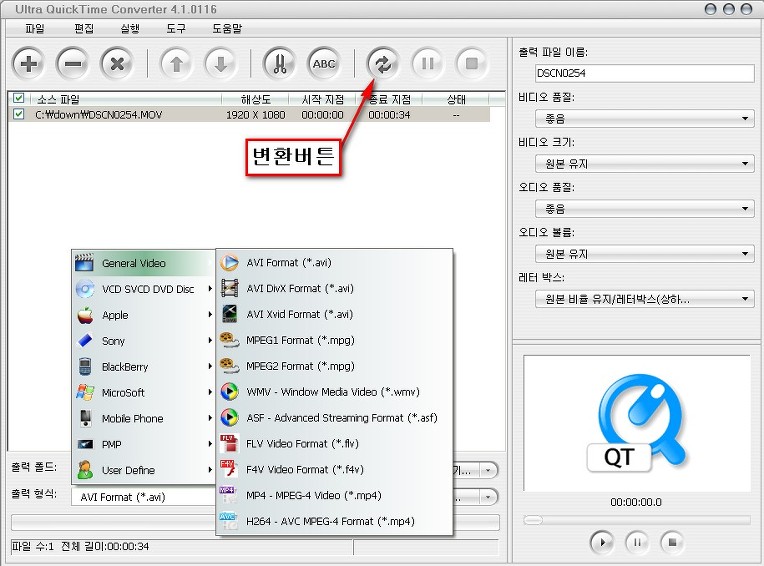Expand the output format dropdown arrow
This screenshot has width=764, height=566.
click(x=488, y=497)
